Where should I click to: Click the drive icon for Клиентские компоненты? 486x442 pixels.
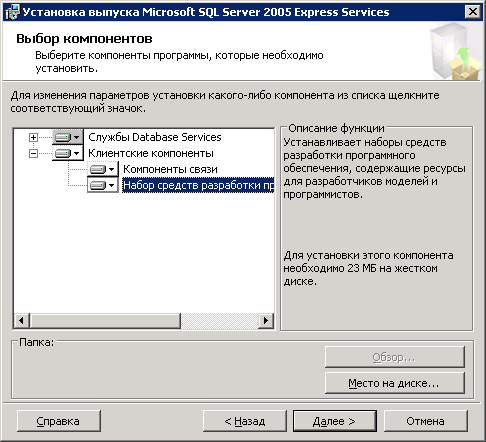pyautogui.click(x=63, y=153)
